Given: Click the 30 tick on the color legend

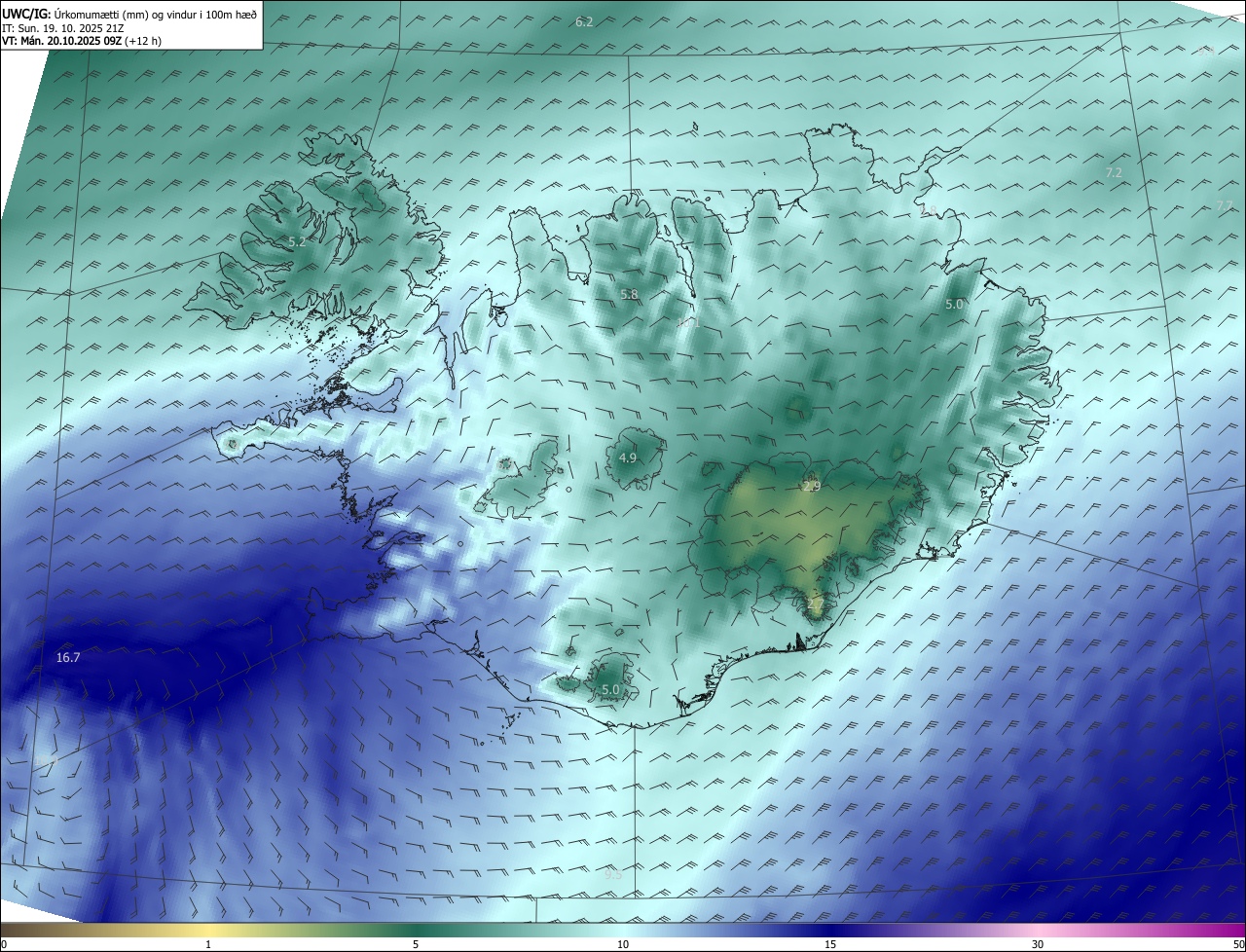Looking at the screenshot, I should click(1038, 944).
